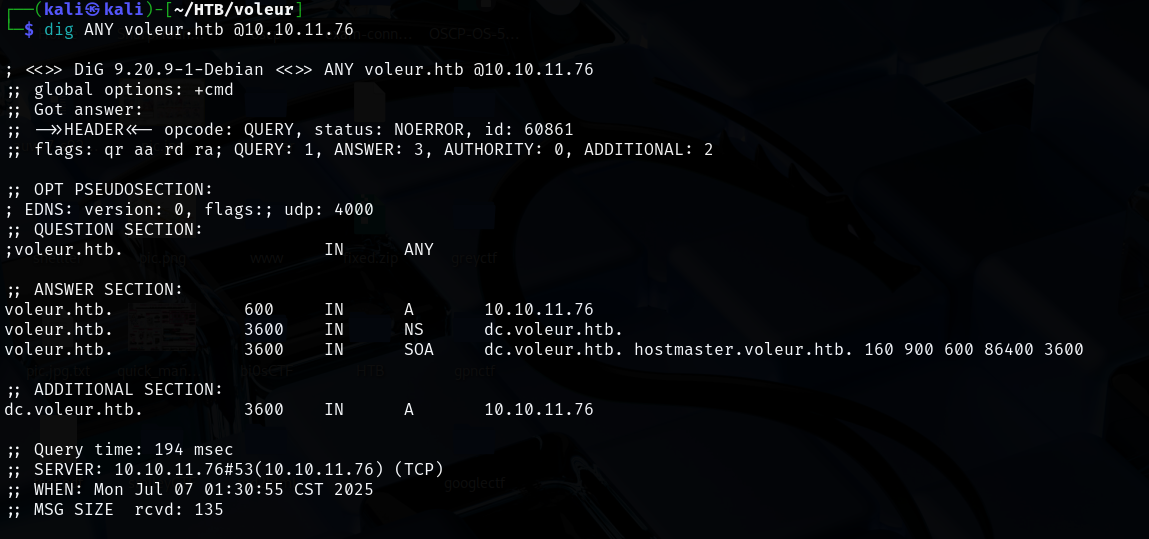
Task: Click the 600 TTL value
Action: (258, 310)
